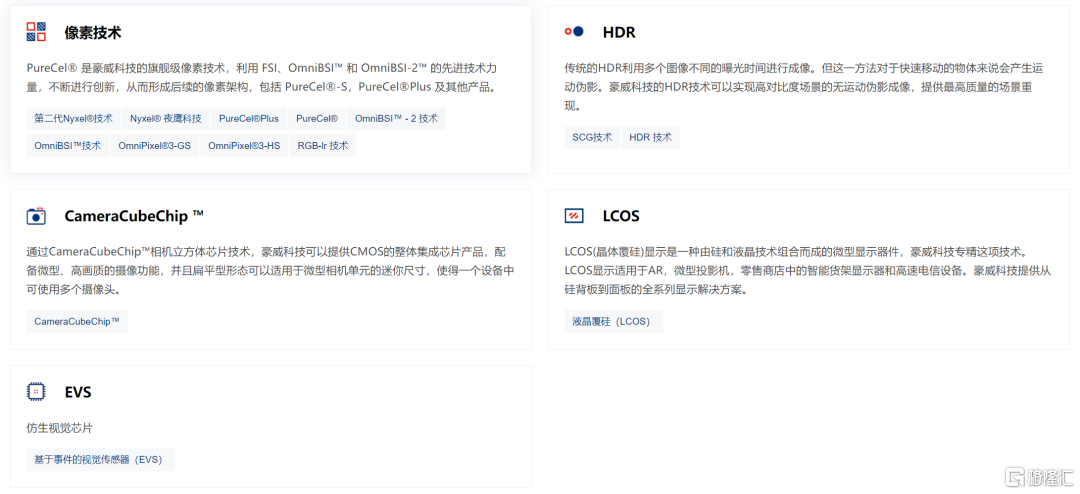Image resolution: width=1080 pixels, height=494 pixels.
Task: Open the SCG技术 tag
Action: [592, 137]
